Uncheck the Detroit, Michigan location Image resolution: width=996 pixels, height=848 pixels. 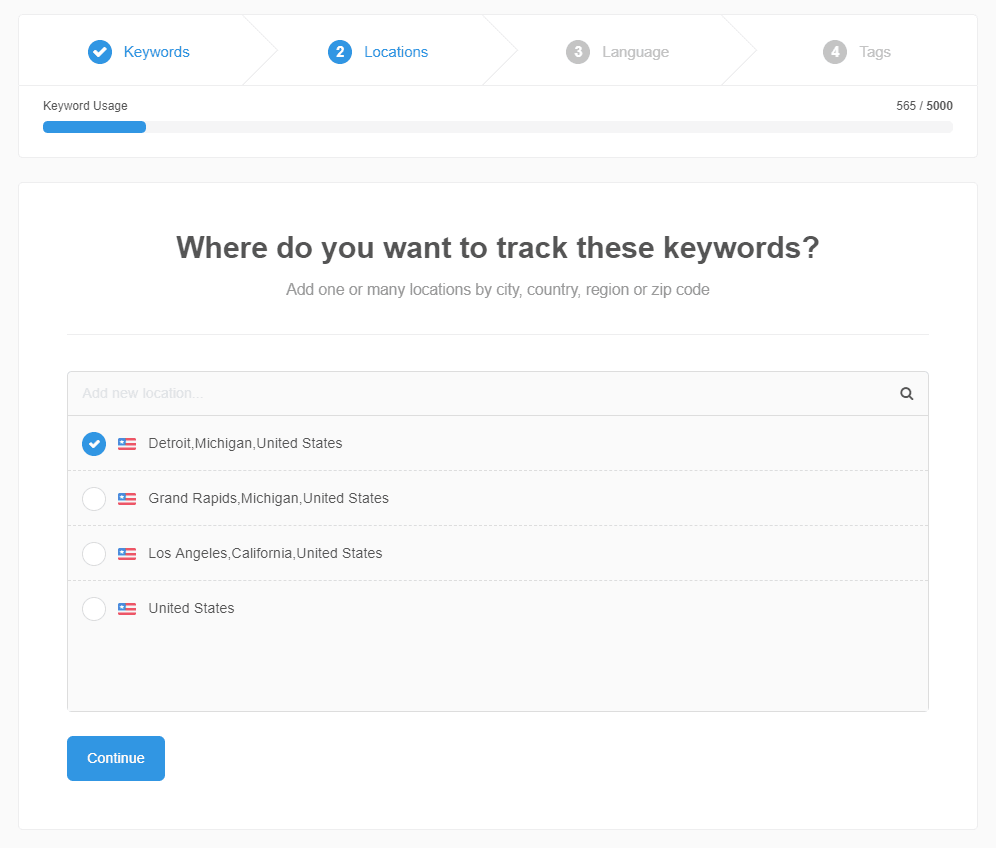(93, 443)
